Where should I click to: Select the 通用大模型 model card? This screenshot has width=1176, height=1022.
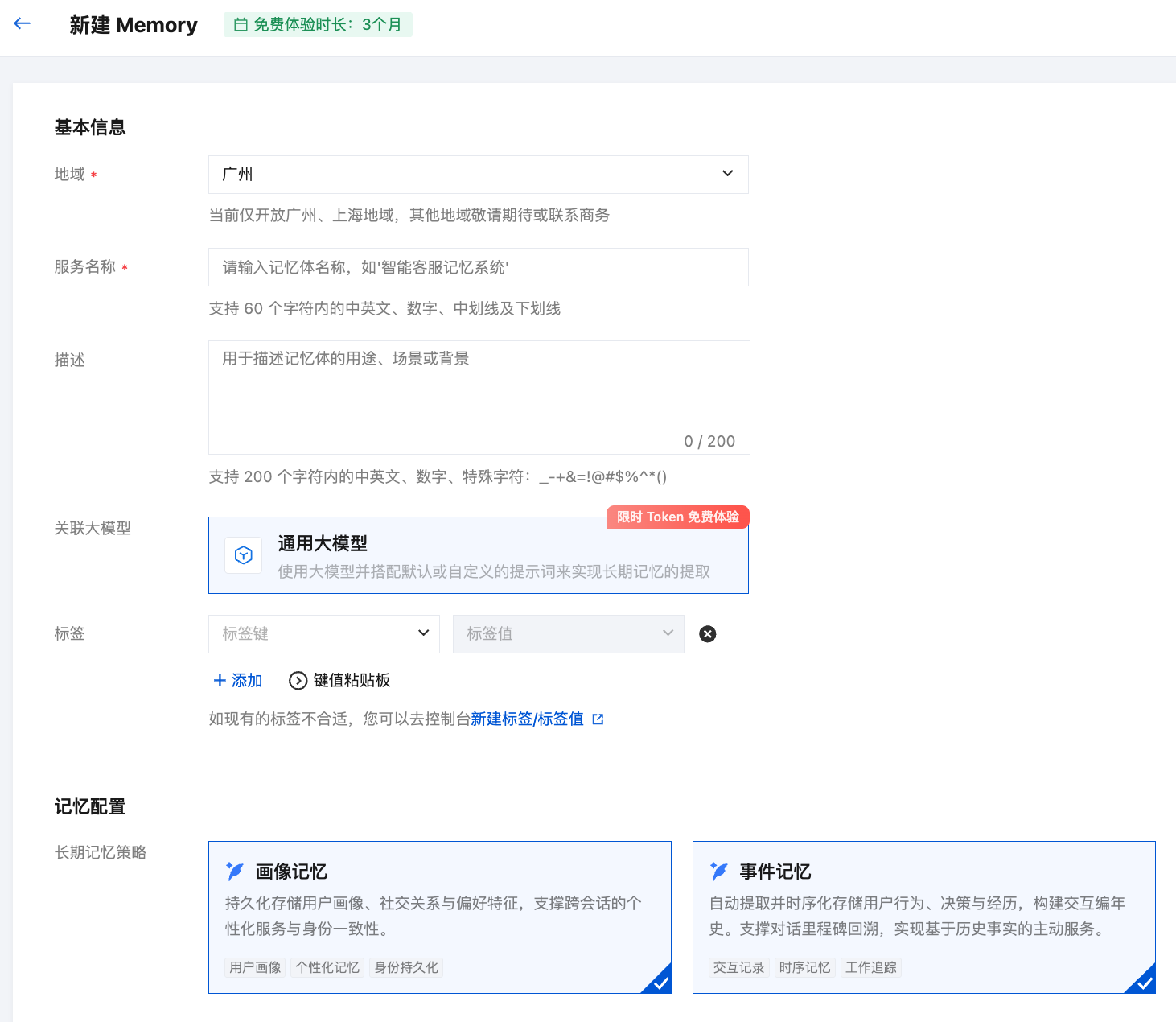click(478, 556)
